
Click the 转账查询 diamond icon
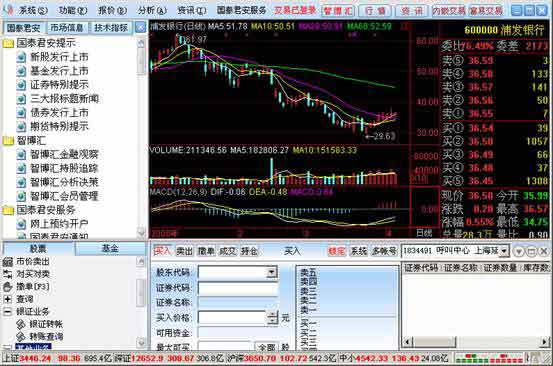point(21,336)
